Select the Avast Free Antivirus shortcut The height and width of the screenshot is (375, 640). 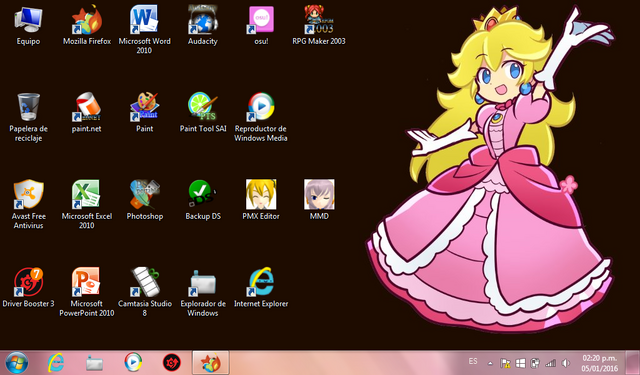click(x=28, y=204)
